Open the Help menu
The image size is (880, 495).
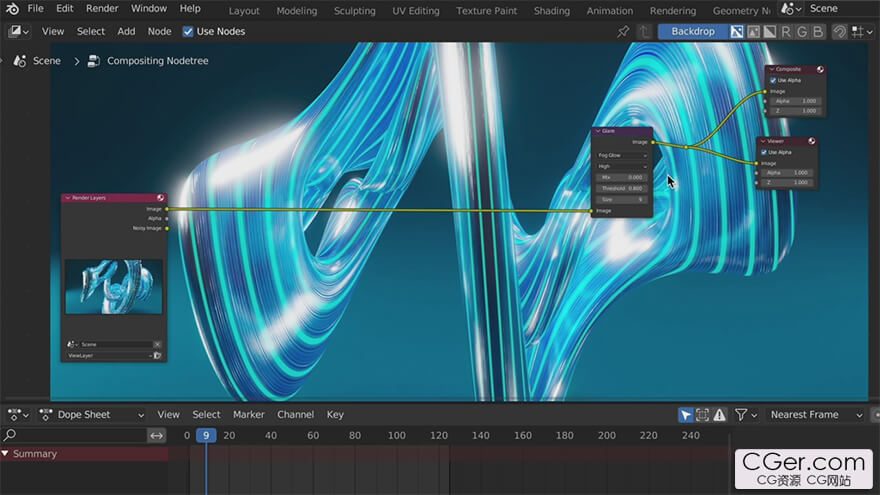(190, 8)
